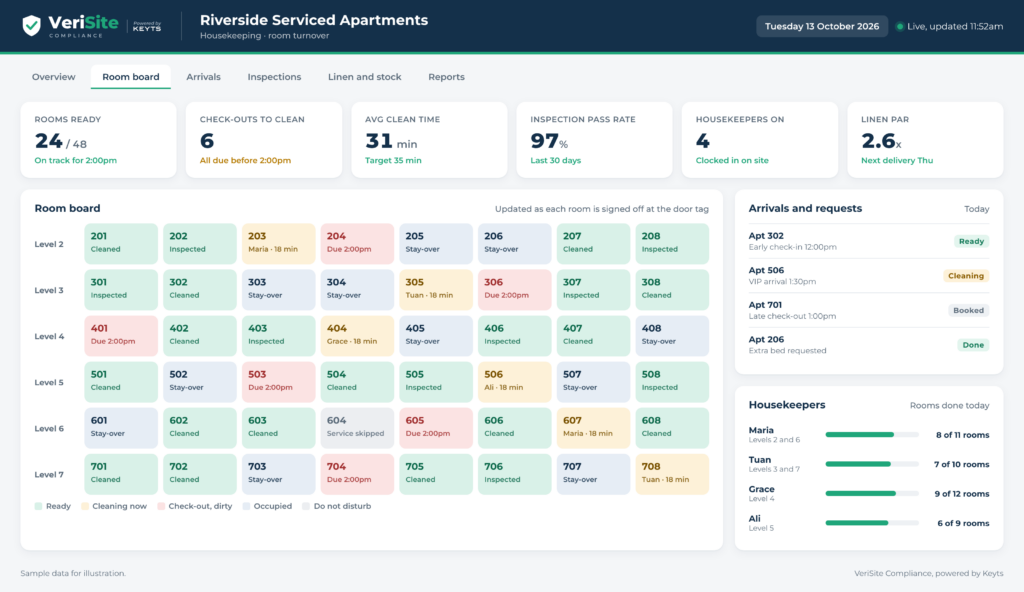
Task: Select the Room board tab
Action: [131, 77]
